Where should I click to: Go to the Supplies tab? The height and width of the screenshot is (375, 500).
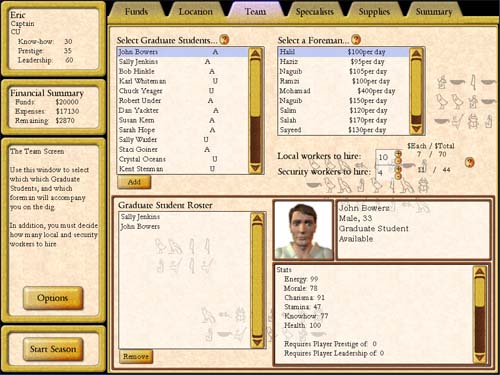click(374, 12)
